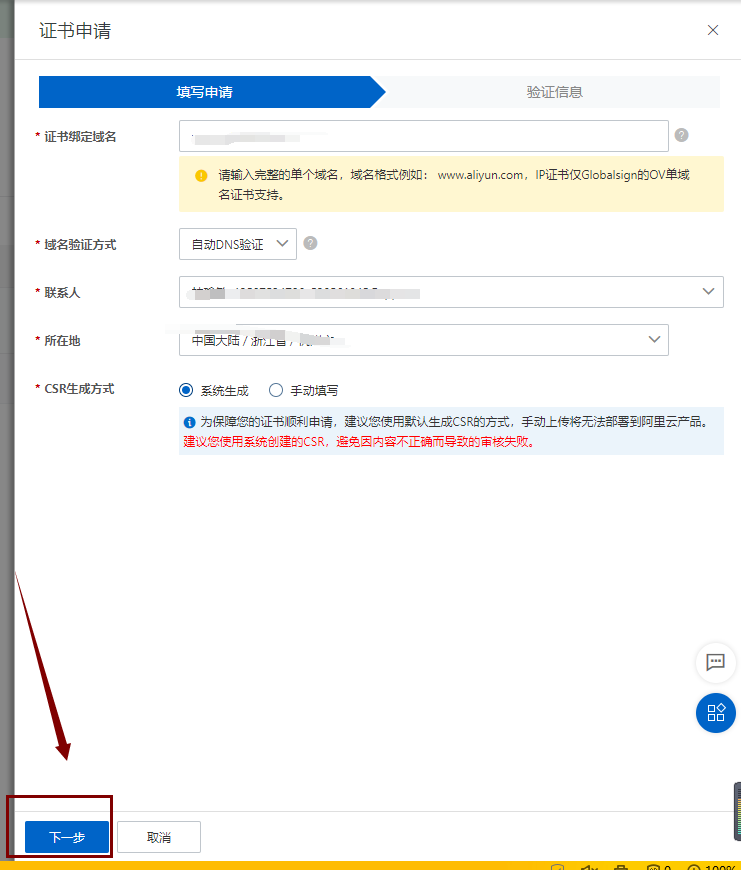Expand the 所在地 region selector
This screenshot has height=870, width=741.
[x=423, y=340]
